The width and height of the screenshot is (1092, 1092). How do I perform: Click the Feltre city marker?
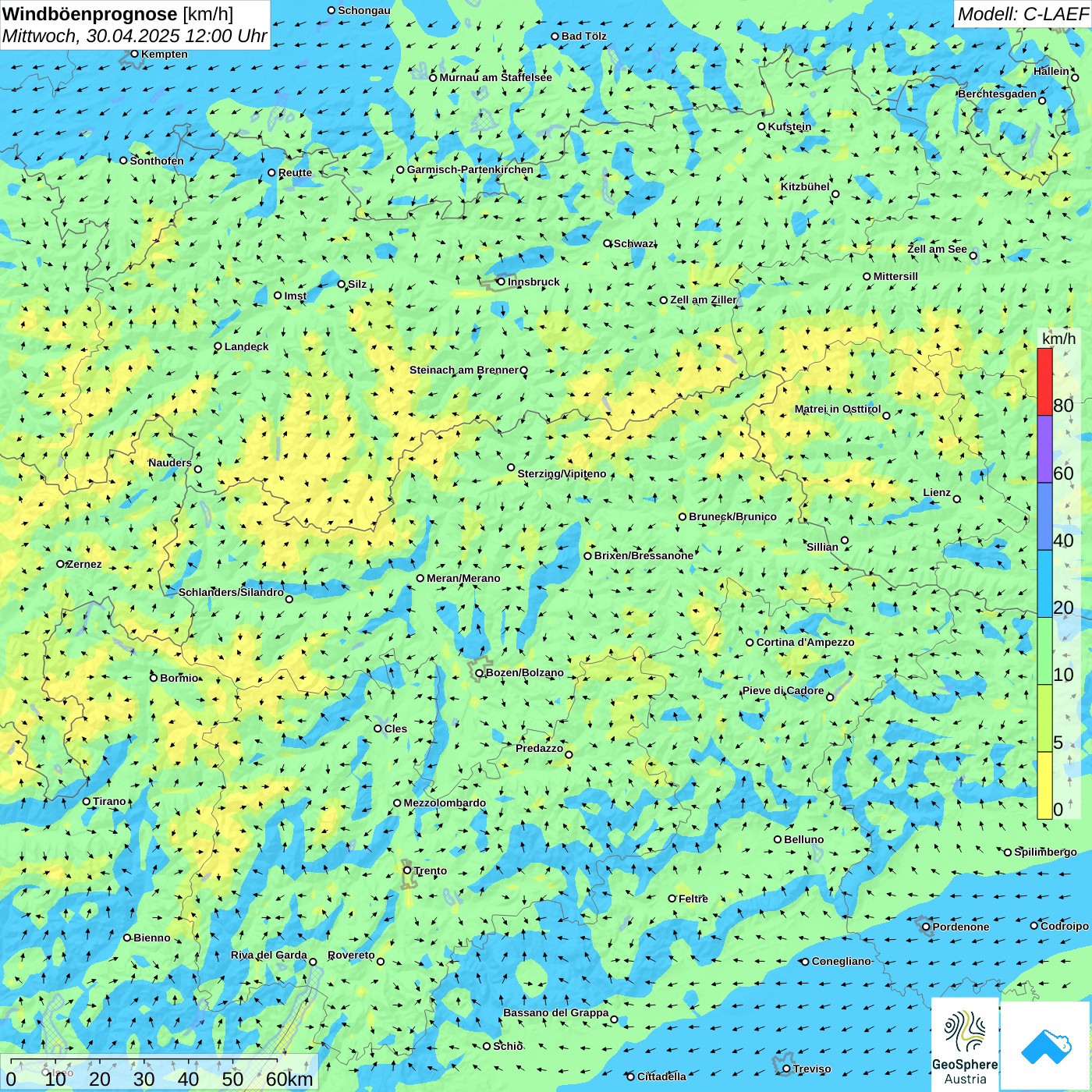672,899
